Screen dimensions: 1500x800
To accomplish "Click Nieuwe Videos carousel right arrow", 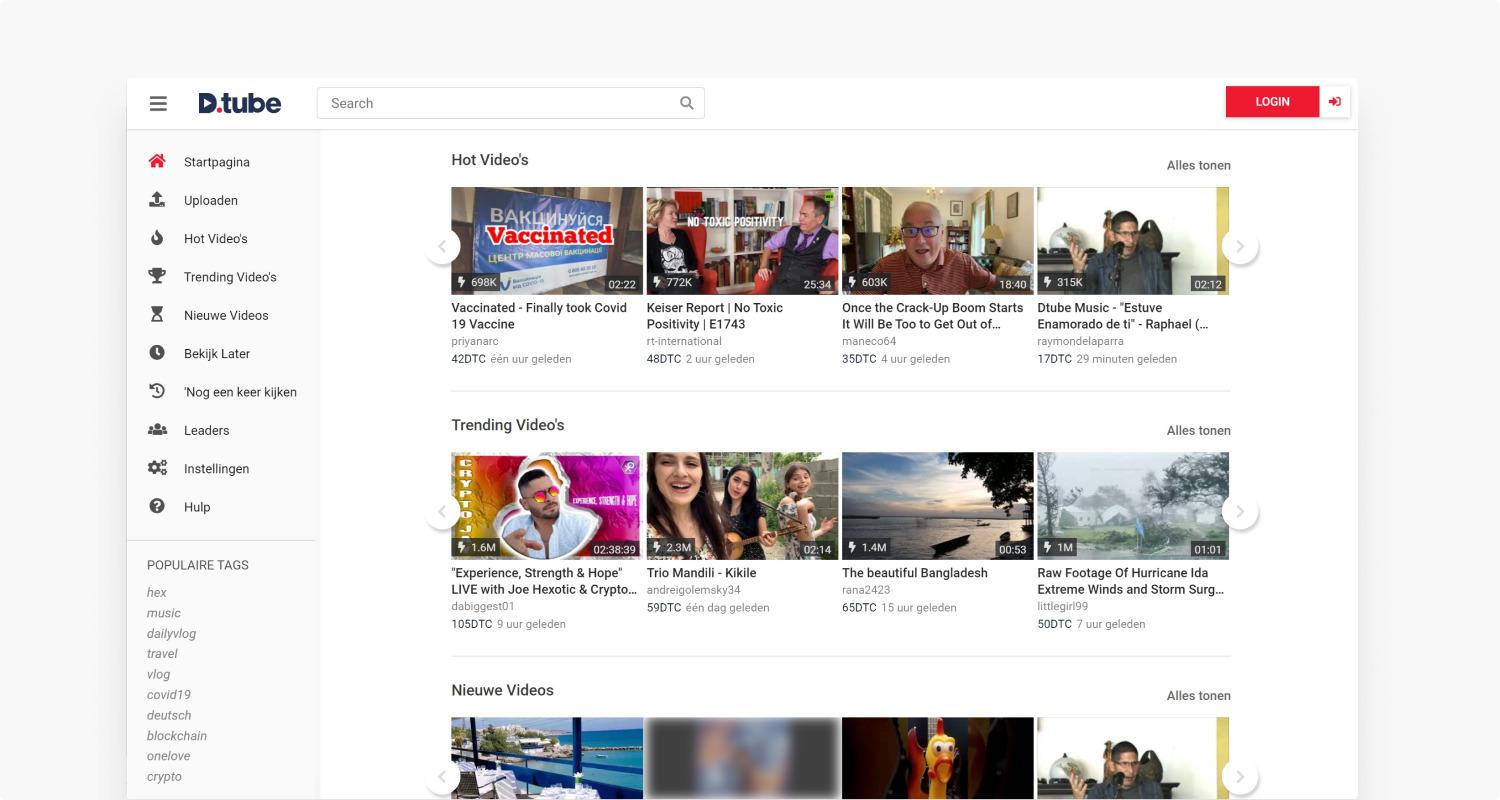I will click(x=1240, y=776).
